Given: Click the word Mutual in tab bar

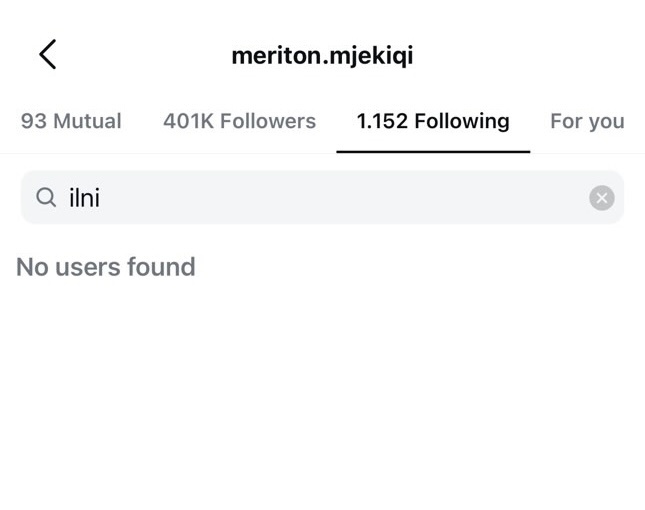Looking at the screenshot, I should 87,121.
